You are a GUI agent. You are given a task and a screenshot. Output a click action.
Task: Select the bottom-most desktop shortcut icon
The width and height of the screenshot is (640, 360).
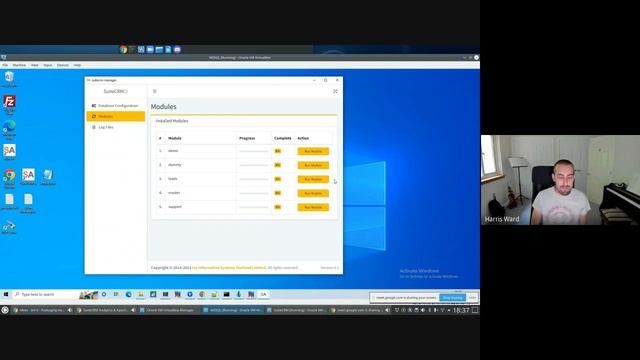(x=9, y=228)
